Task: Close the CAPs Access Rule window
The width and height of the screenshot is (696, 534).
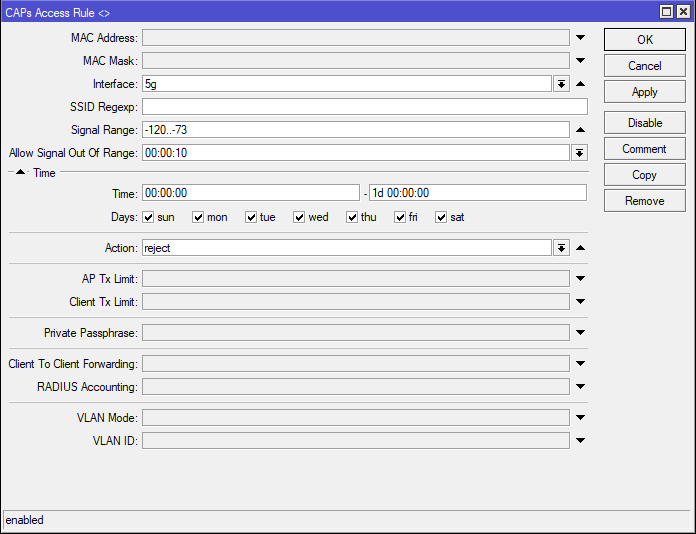Action: (683, 12)
